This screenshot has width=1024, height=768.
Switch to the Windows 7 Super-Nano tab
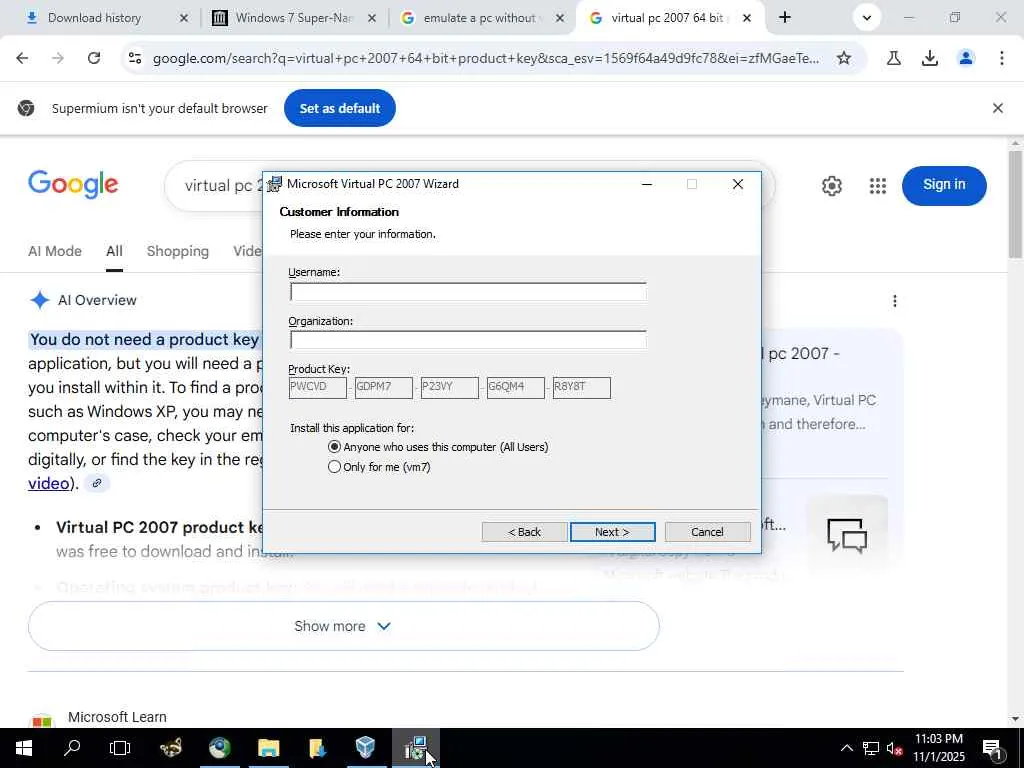coord(282,18)
